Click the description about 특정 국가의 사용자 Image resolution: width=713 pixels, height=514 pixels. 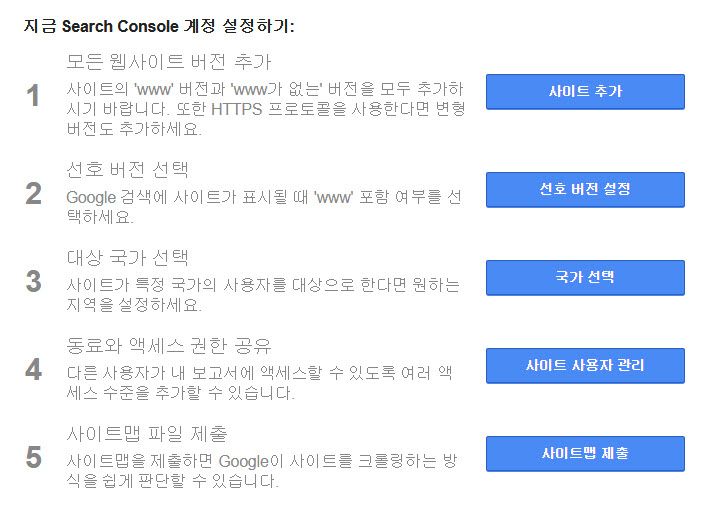click(263, 295)
